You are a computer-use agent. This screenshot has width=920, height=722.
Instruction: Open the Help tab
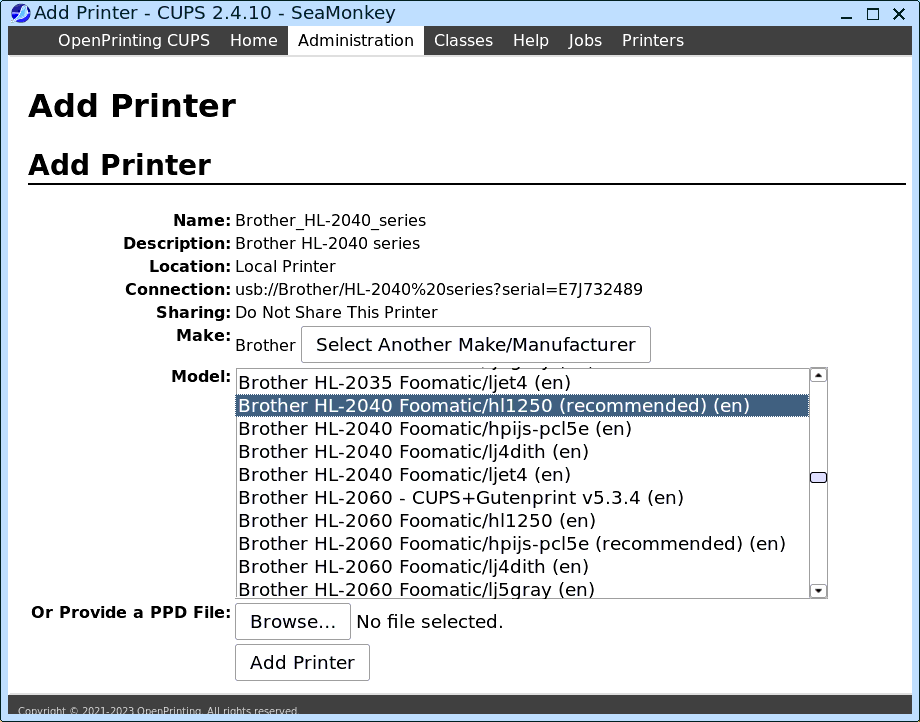[530, 40]
